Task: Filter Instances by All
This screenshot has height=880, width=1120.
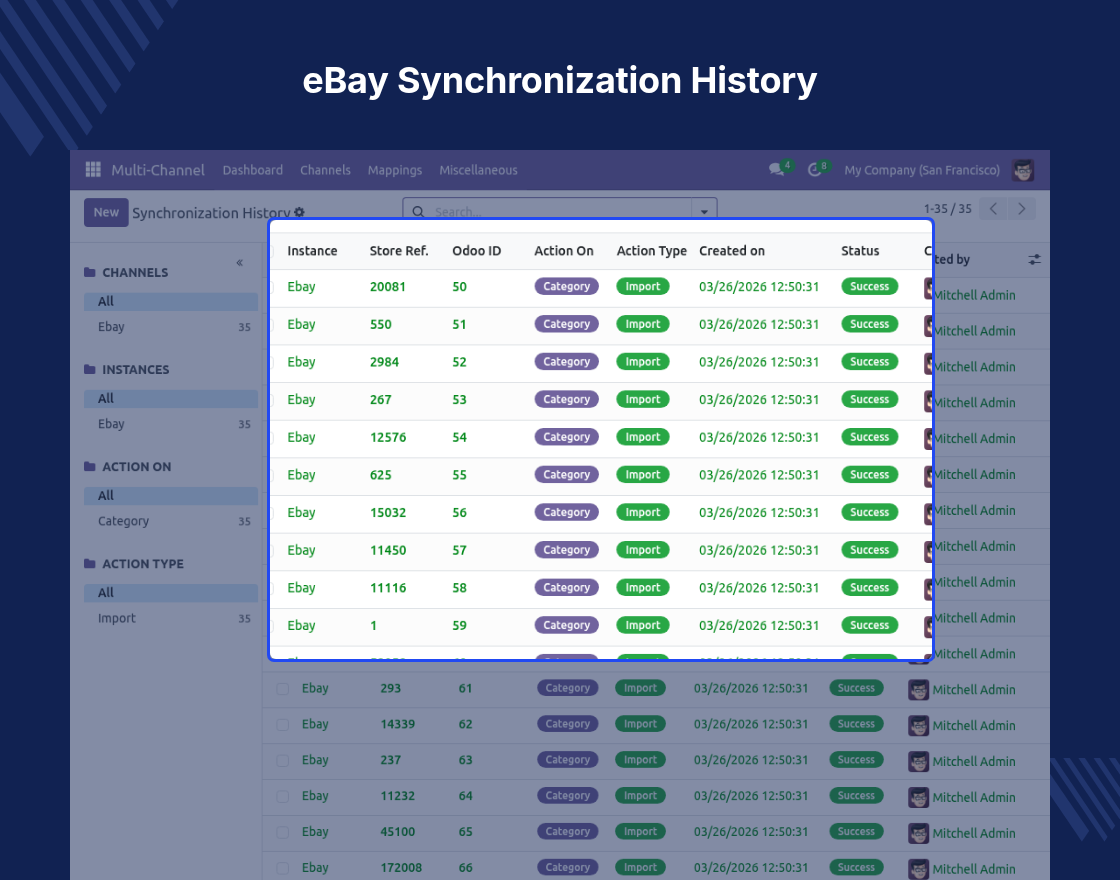Action: pyautogui.click(x=171, y=399)
